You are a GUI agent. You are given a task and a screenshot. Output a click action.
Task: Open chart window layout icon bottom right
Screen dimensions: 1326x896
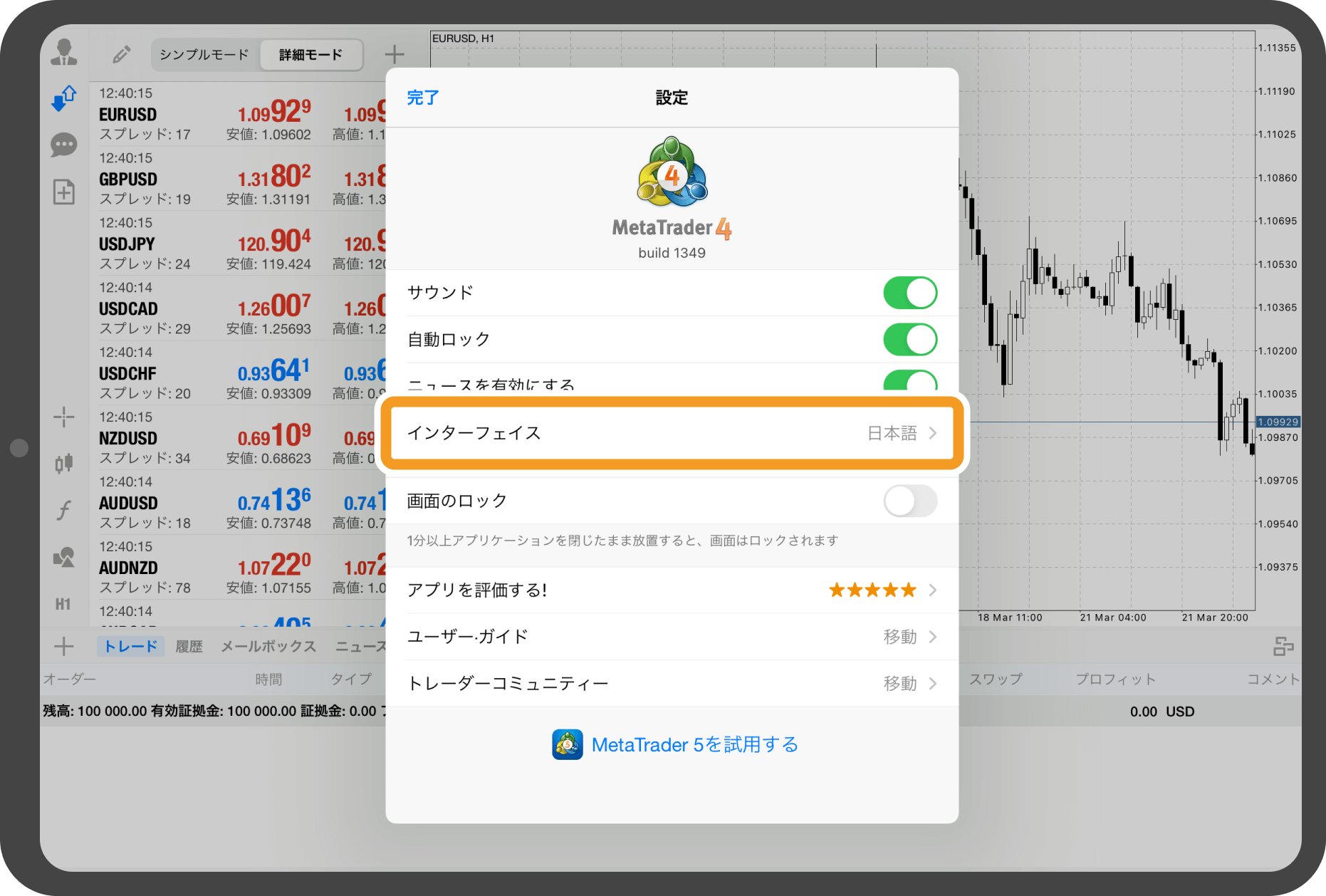click(x=1286, y=647)
